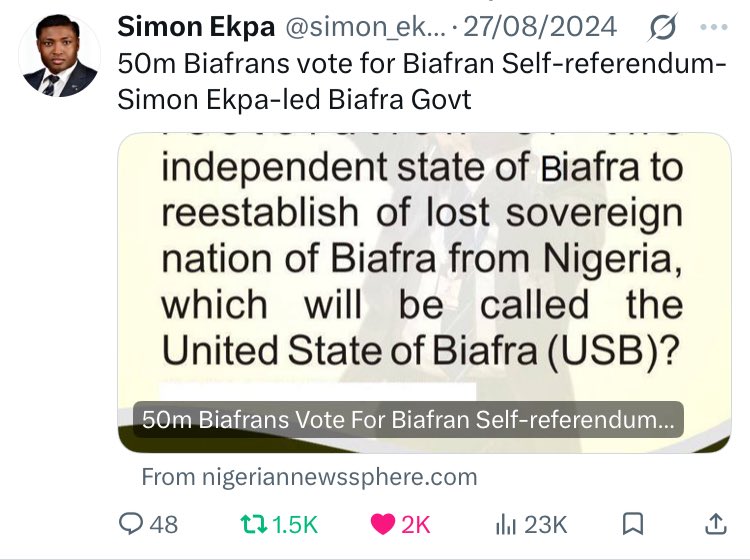Click the Grok slashed-circle icon
Screen dimensions: 750x560
(663, 27)
